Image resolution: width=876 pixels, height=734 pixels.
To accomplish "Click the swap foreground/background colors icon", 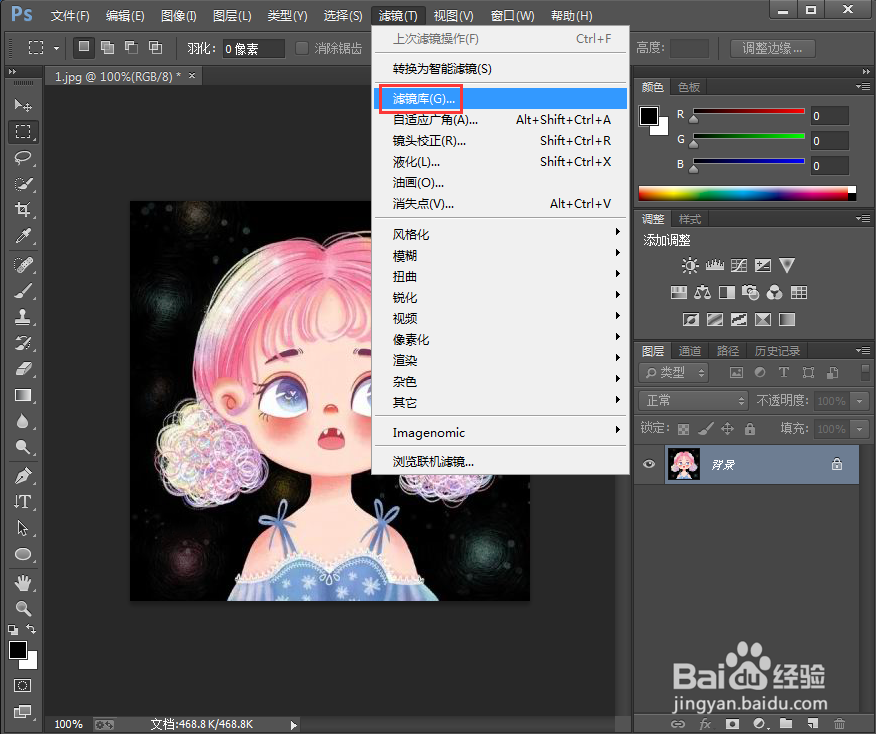I will pos(31,629).
